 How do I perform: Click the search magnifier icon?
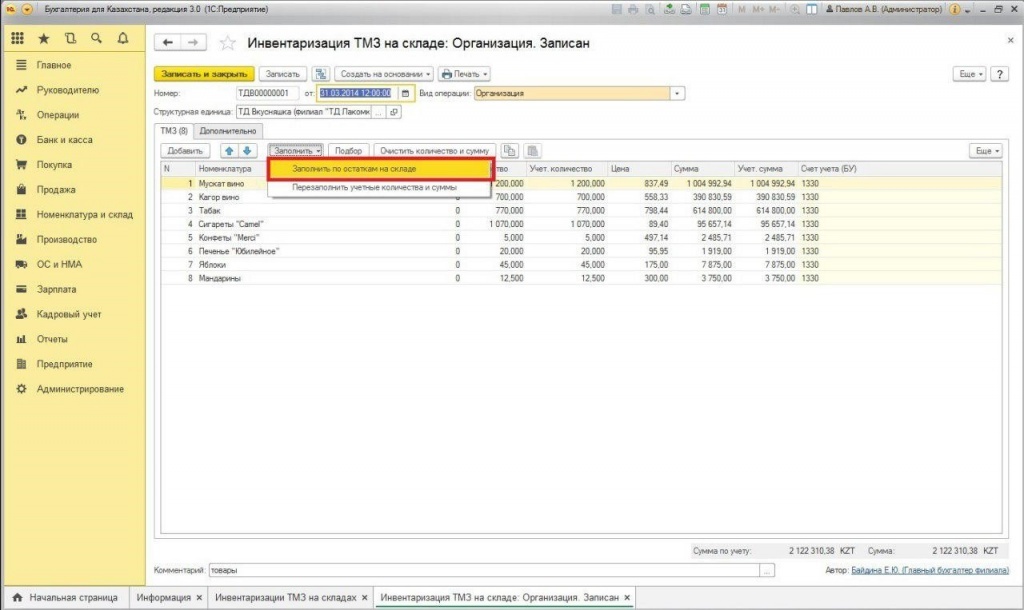coord(97,39)
